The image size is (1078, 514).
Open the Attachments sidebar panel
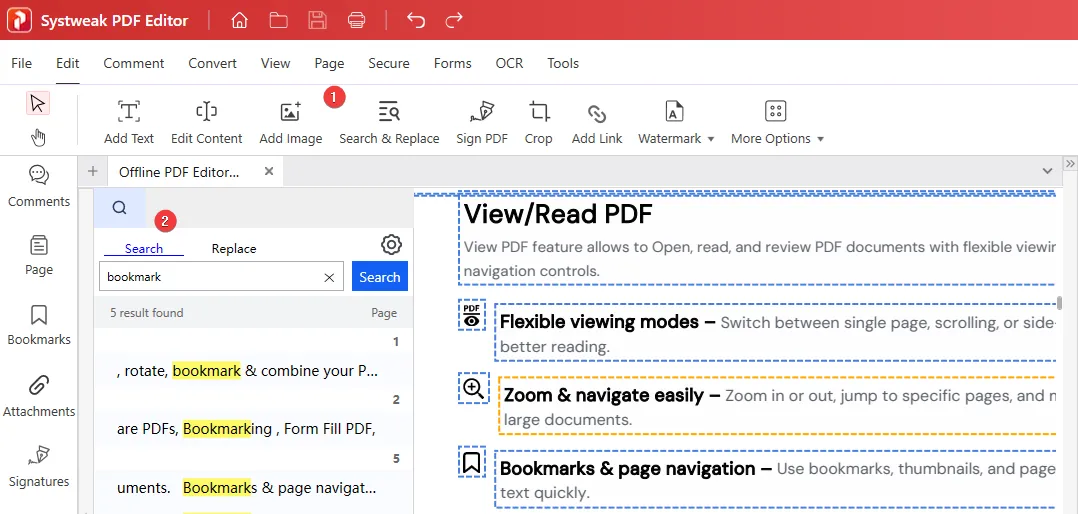[38, 396]
